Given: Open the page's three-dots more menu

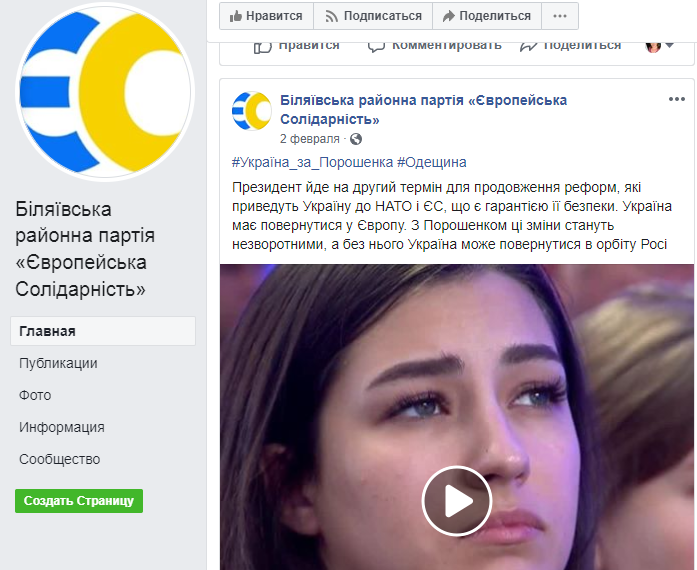Looking at the screenshot, I should pos(560,16).
